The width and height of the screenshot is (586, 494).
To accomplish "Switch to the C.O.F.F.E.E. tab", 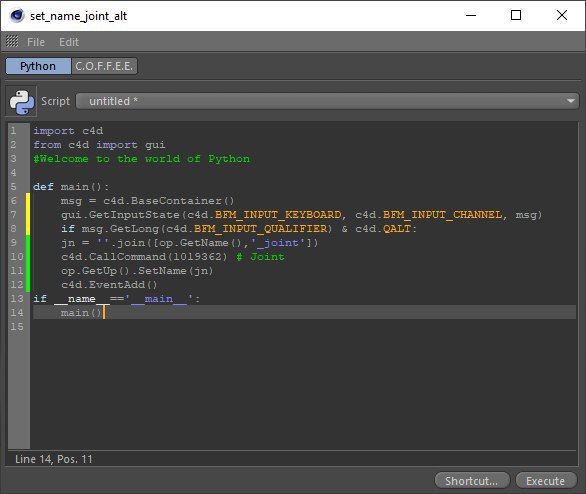I will [104, 66].
